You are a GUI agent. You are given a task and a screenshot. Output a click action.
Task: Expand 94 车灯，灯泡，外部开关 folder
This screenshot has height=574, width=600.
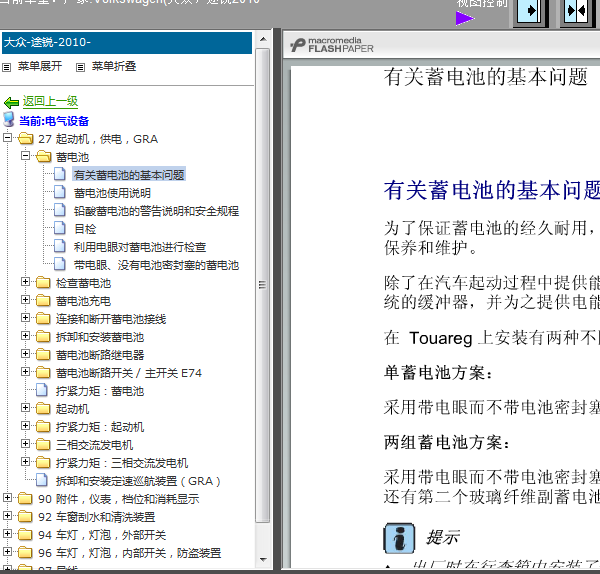pyautogui.click(x=7, y=534)
